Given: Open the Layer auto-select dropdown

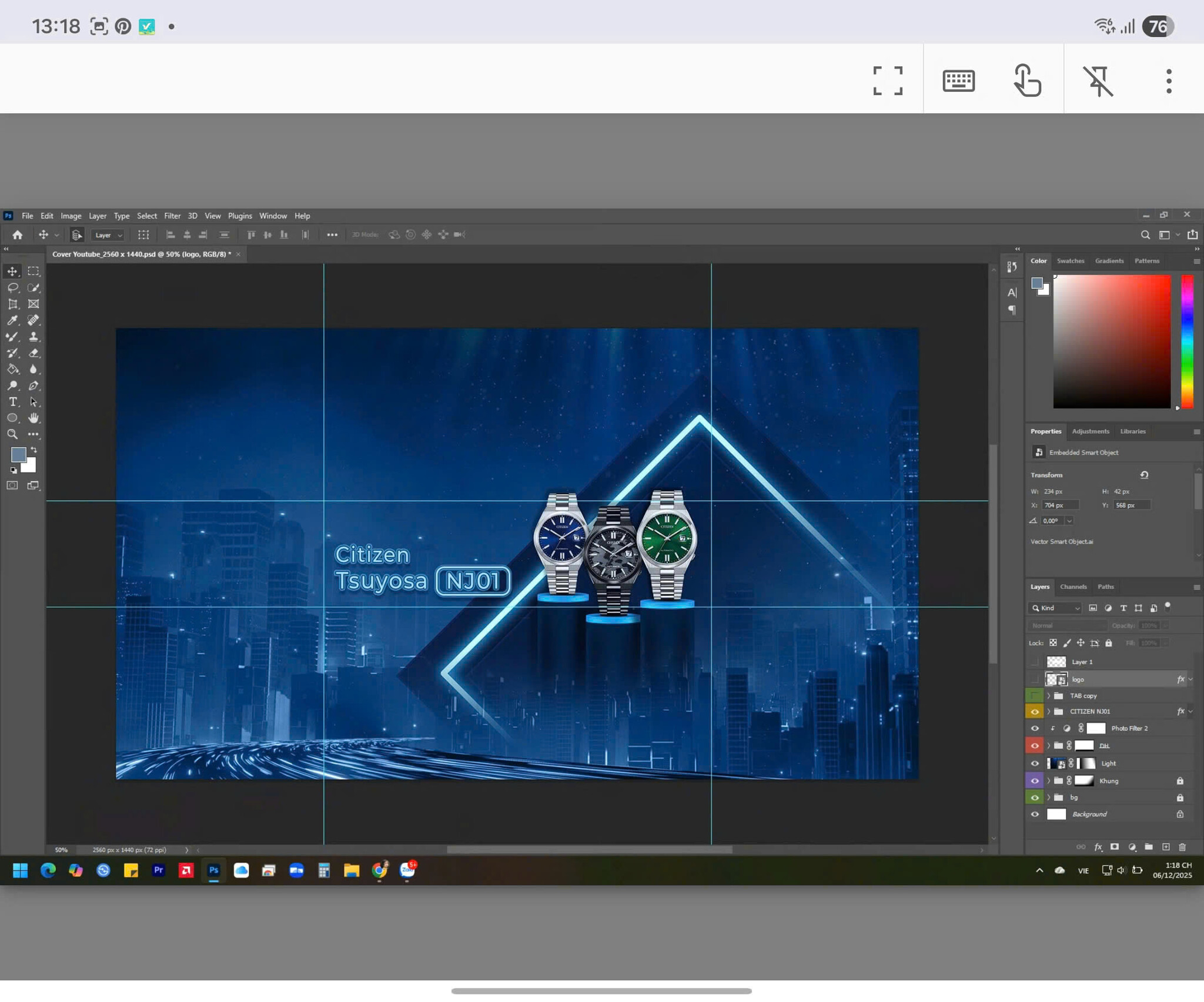Looking at the screenshot, I should coord(108,235).
